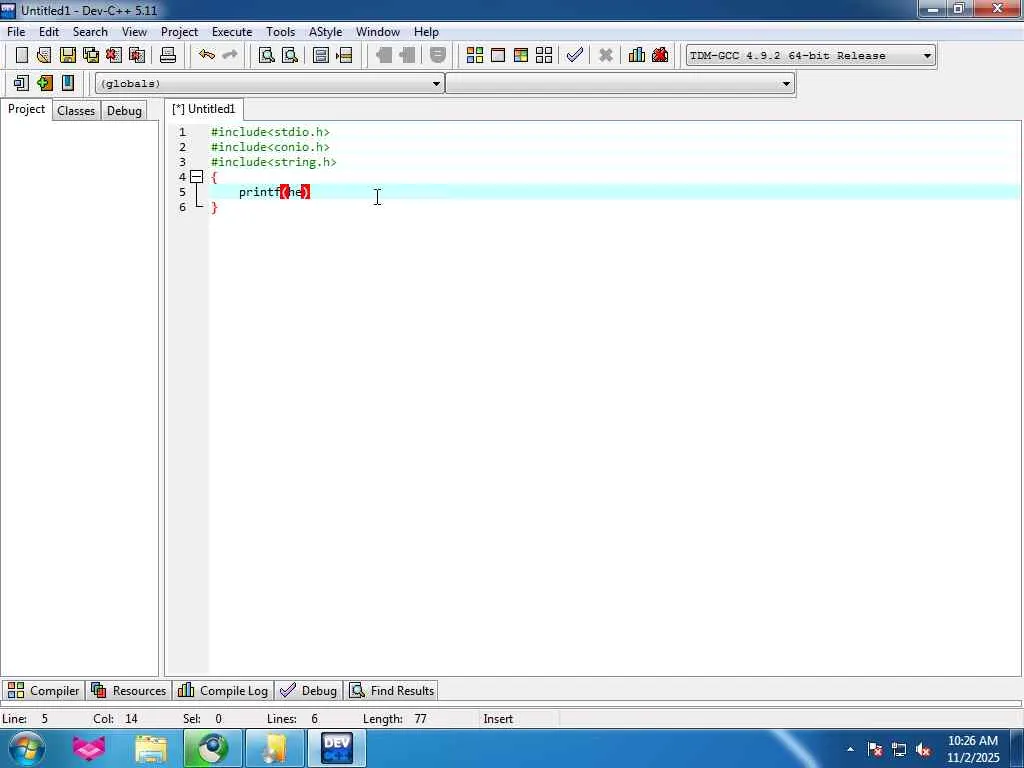
Task: Open the bottom Debug panel tab
Action: click(x=308, y=690)
